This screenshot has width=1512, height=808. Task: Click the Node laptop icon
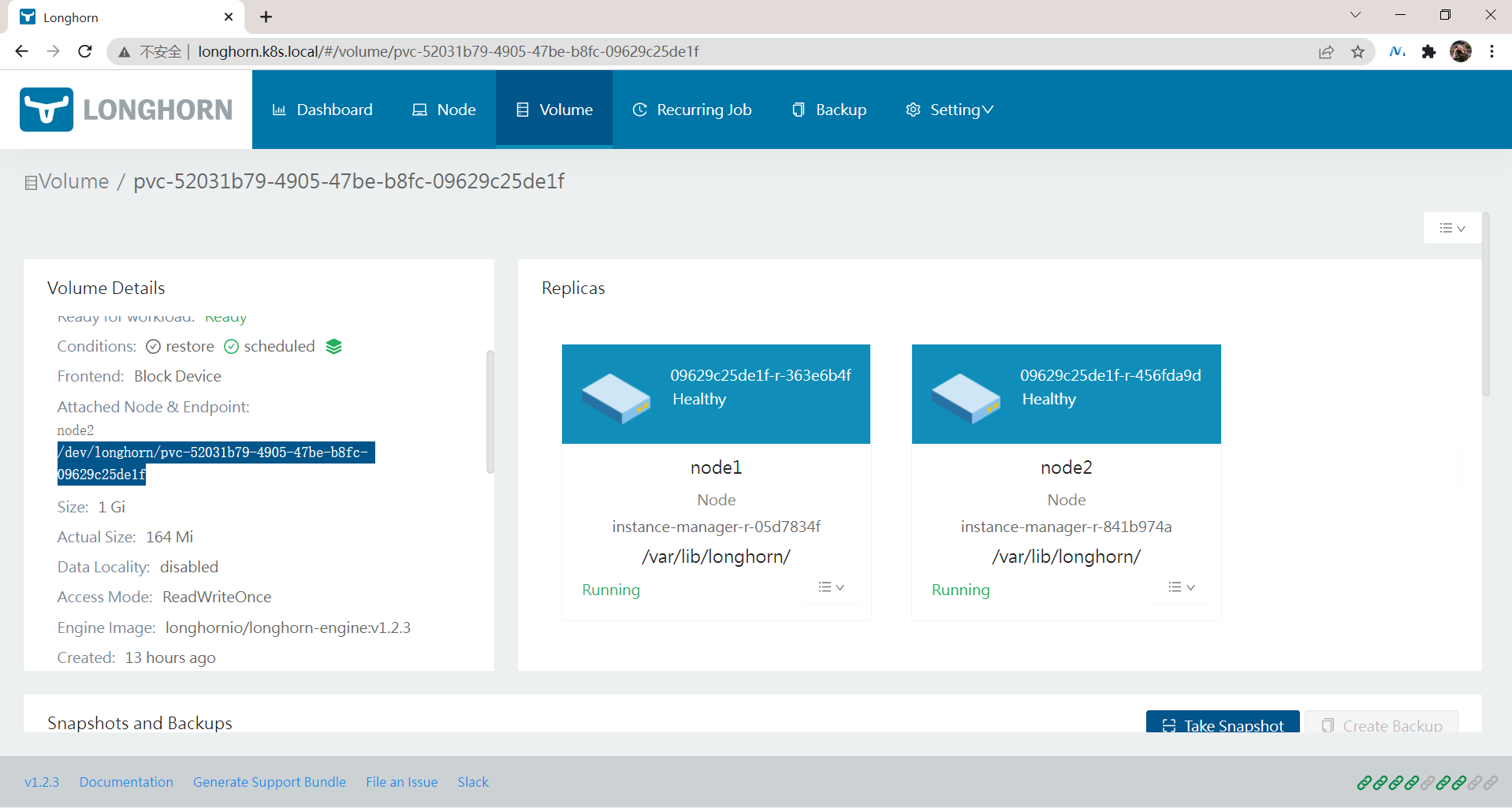(419, 110)
